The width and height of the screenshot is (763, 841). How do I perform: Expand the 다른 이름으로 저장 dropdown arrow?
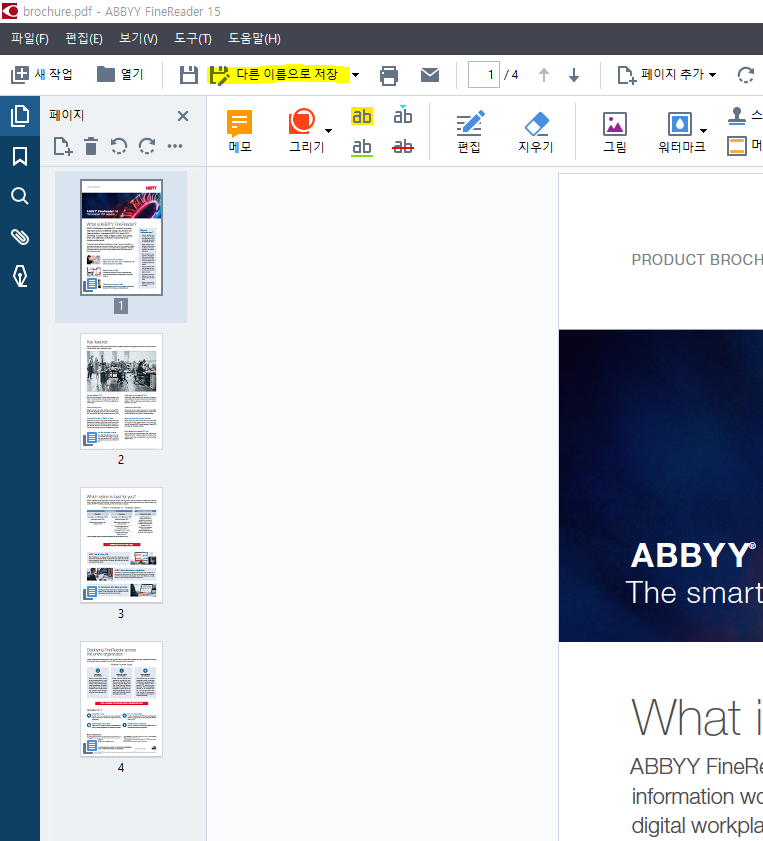[355, 75]
